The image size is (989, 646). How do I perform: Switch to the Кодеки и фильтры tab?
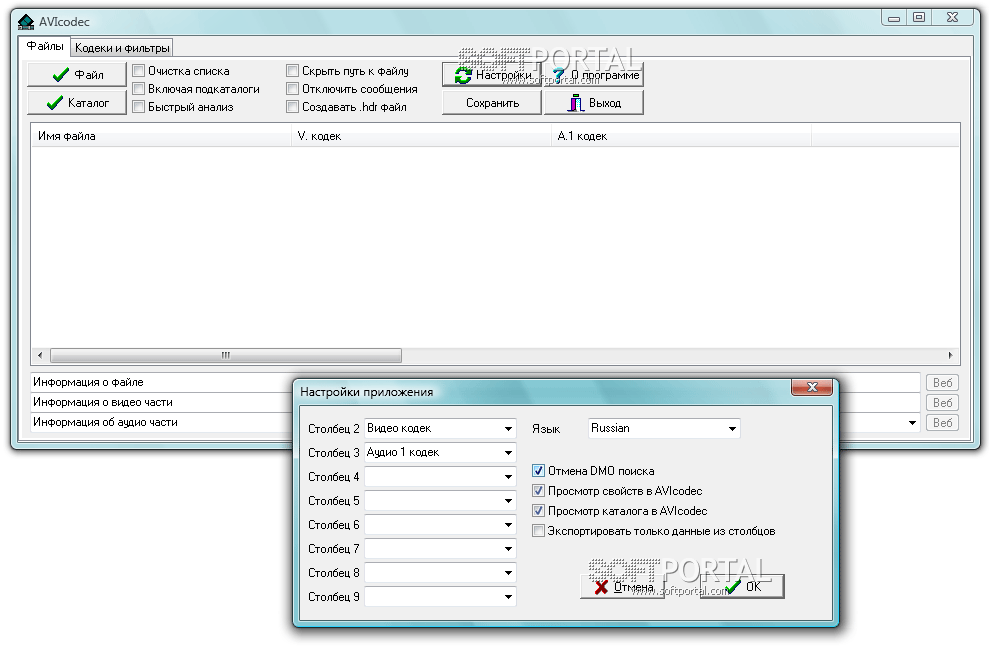tap(122, 48)
